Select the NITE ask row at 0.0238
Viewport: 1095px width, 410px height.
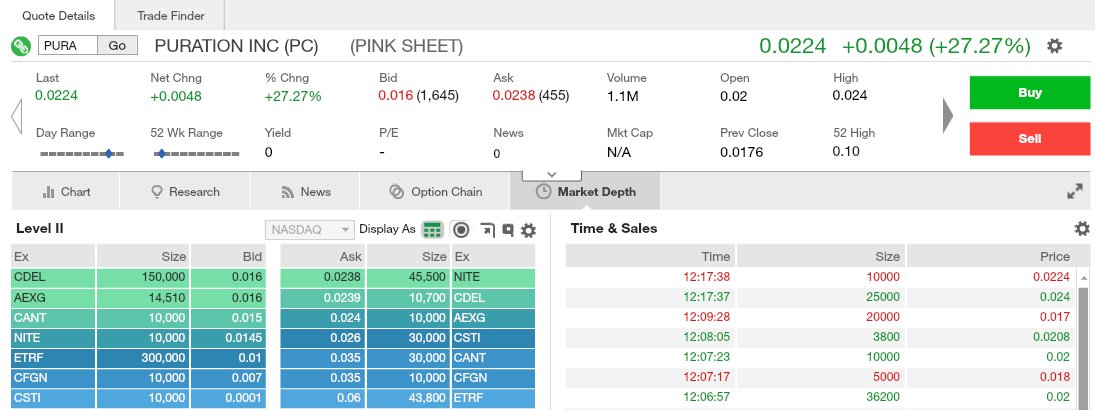408,277
